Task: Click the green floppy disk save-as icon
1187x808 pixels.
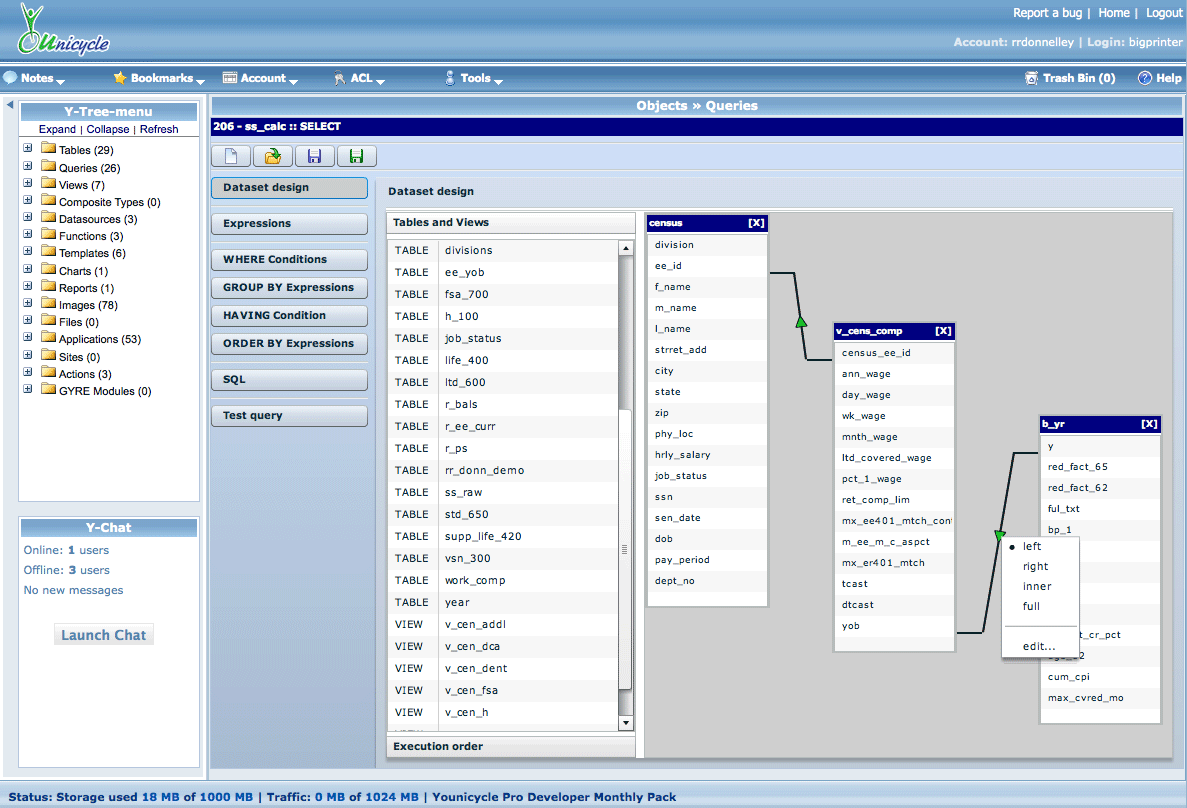Action: point(356,156)
